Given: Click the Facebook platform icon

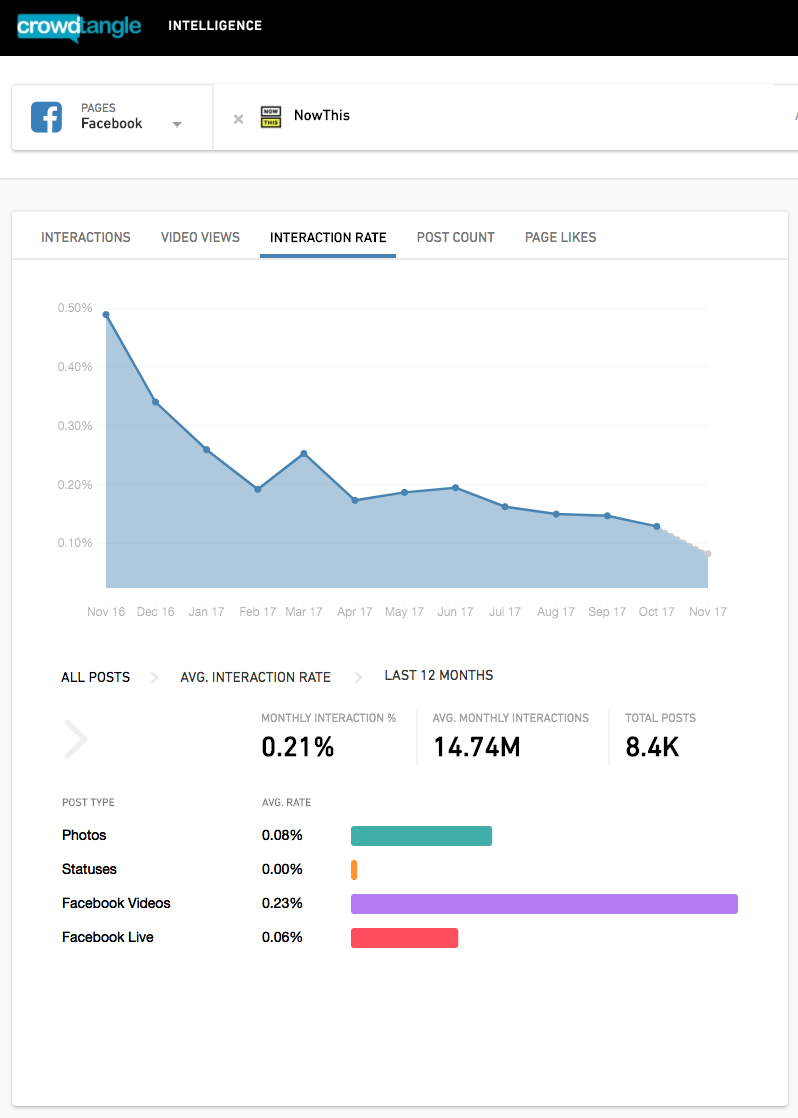Looking at the screenshot, I should pyautogui.click(x=46, y=117).
